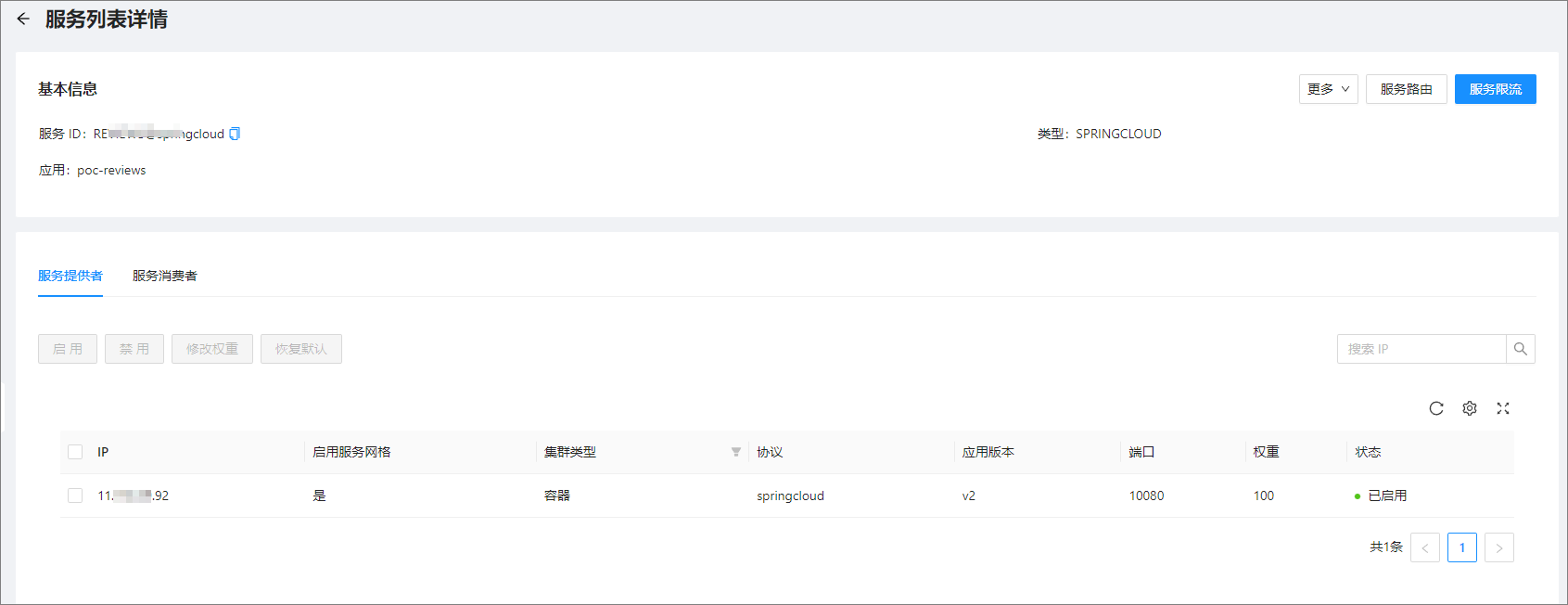Screen dimensions: 1568x605
Task: Switch to 服务提供者 tab
Action: pos(70,276)
